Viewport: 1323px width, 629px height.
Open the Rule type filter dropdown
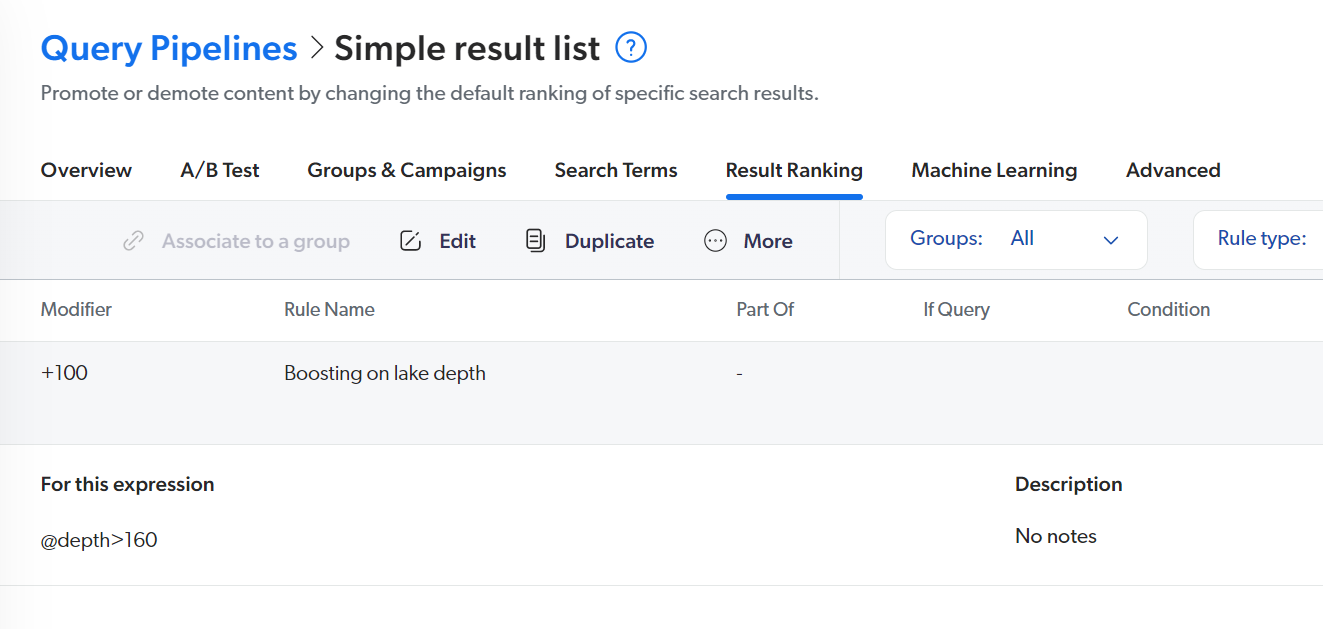[x=1258, y=240]
